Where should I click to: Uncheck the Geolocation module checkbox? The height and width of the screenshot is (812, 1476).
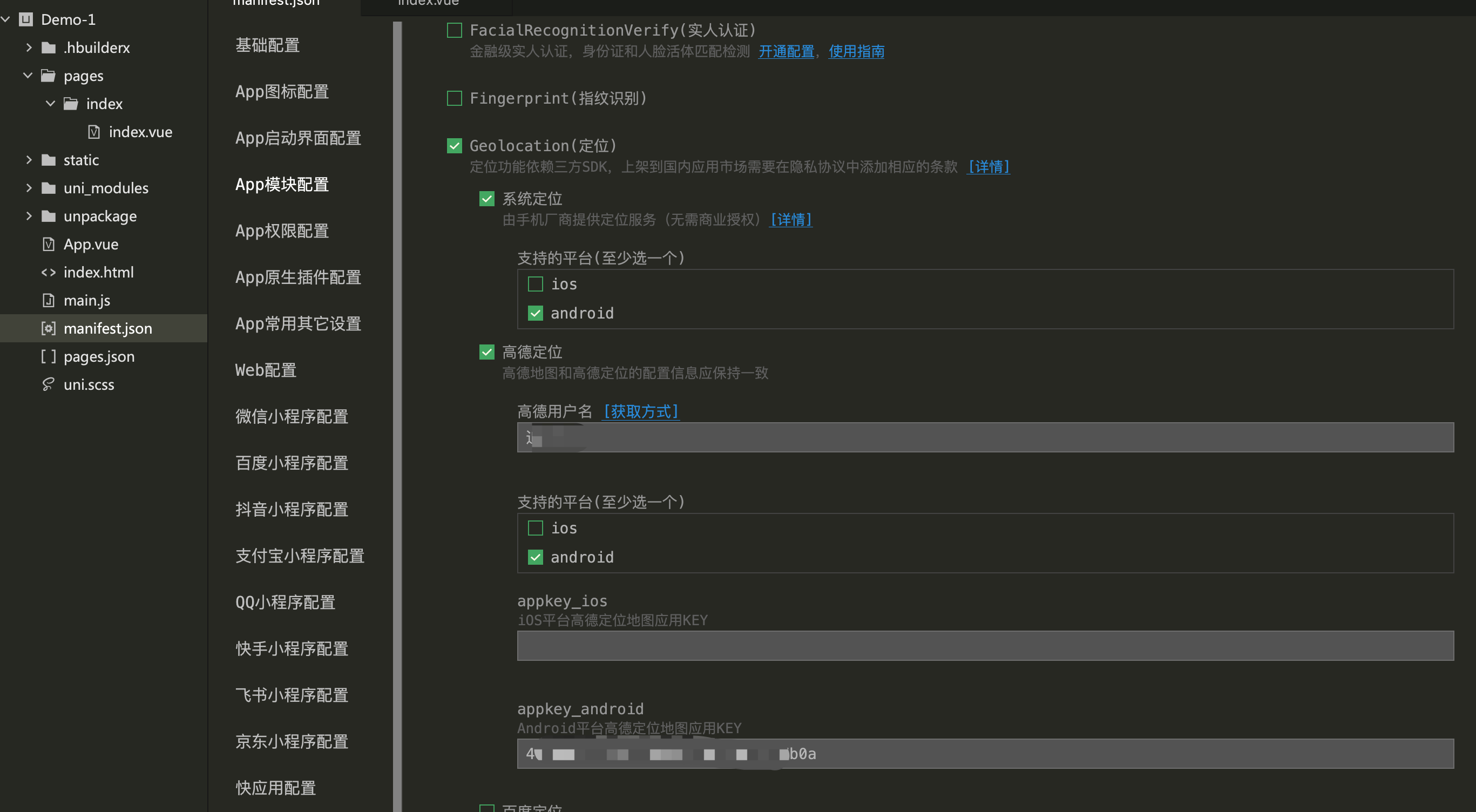[x=455, y=146]
